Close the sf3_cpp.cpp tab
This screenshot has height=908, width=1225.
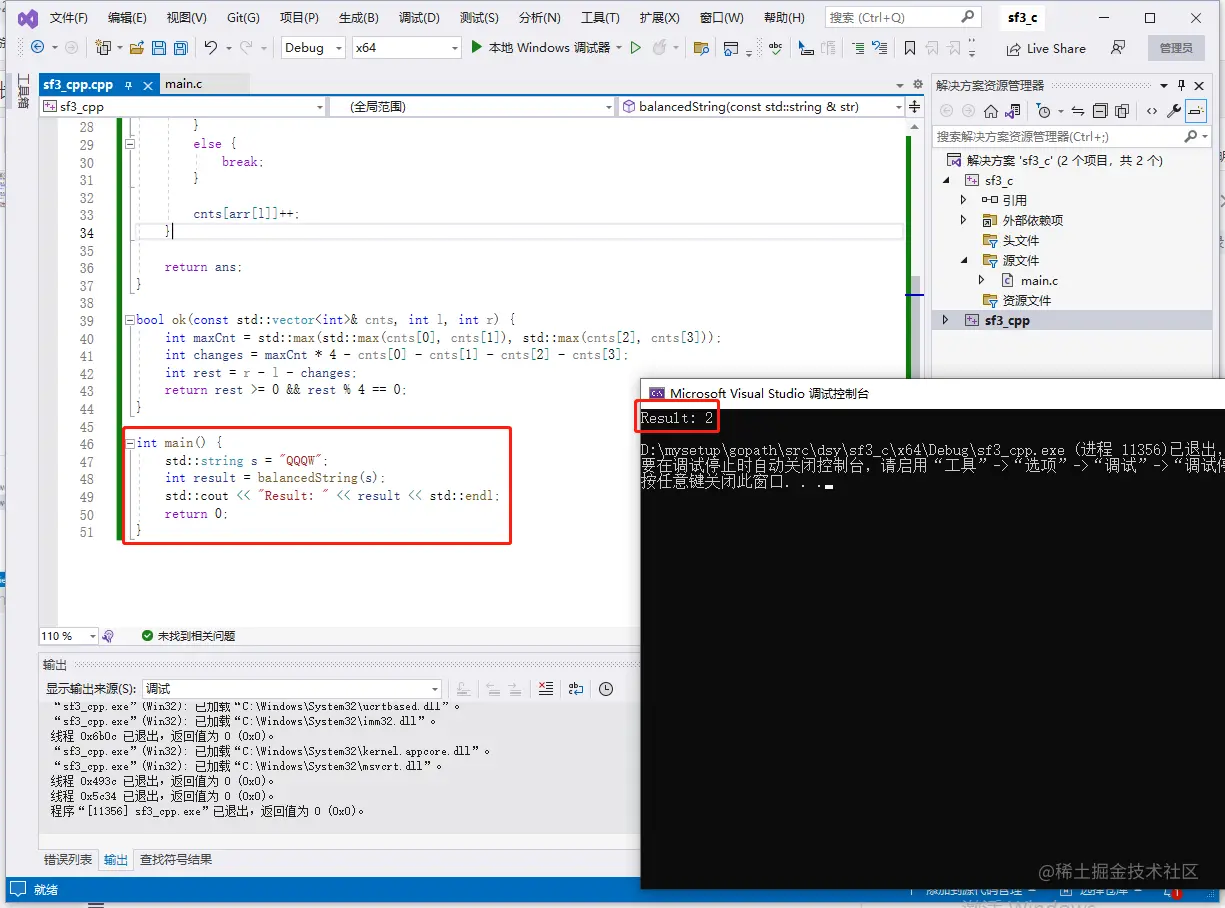[148, 86]
